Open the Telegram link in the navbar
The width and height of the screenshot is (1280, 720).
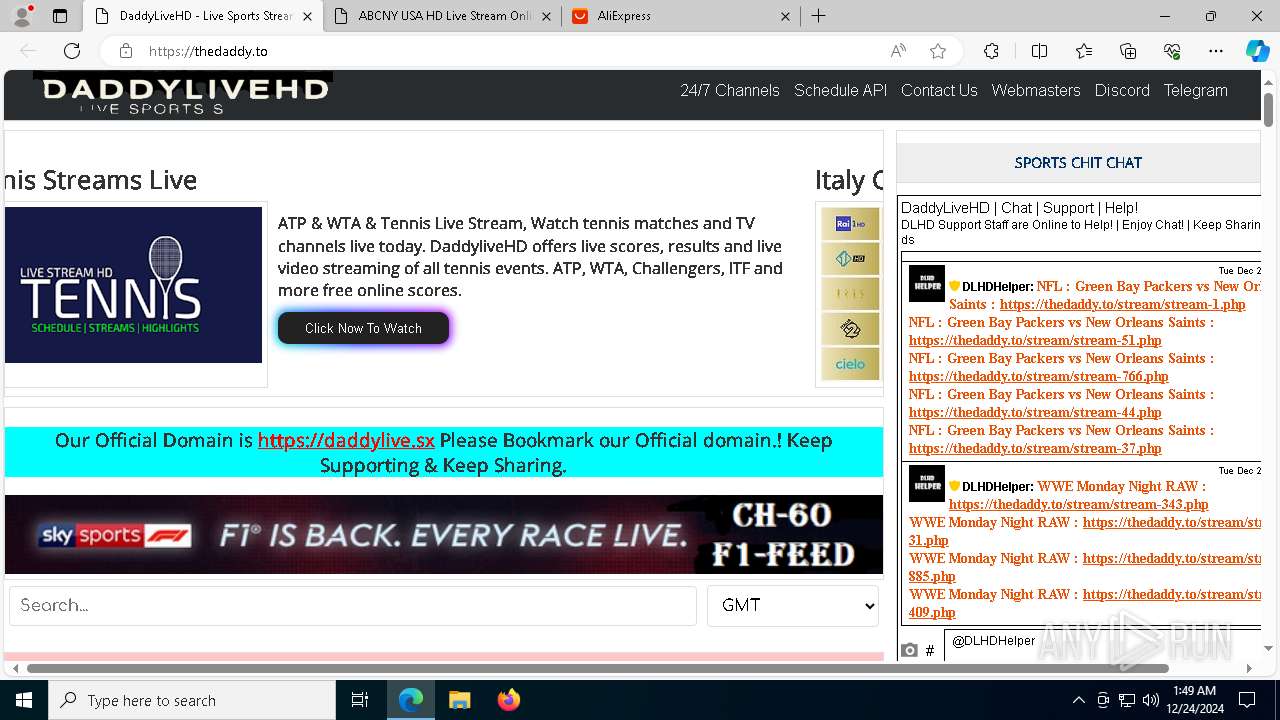1195,90
